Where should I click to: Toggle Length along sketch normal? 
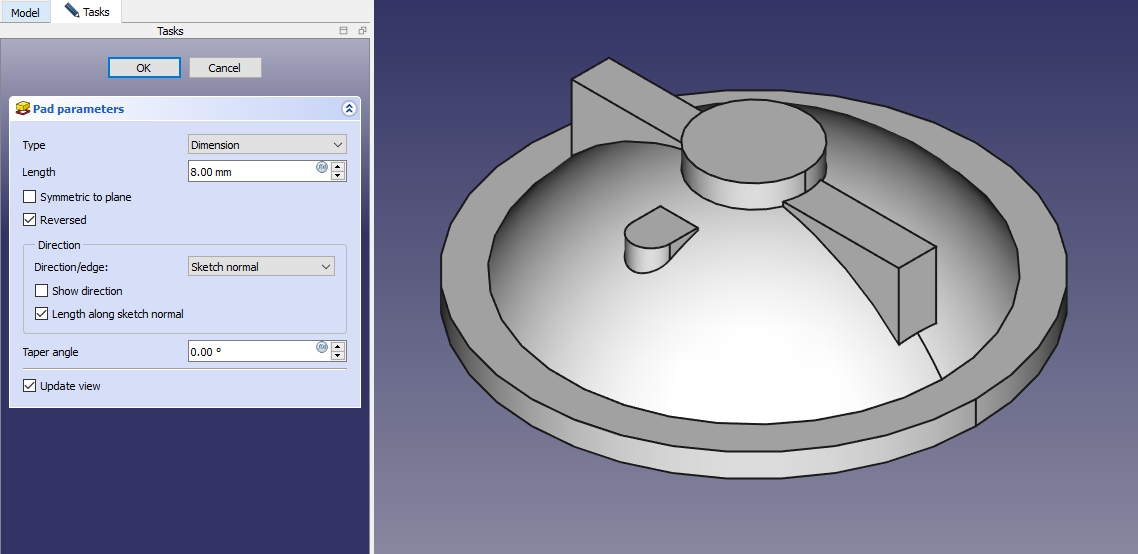click(42, 314)
